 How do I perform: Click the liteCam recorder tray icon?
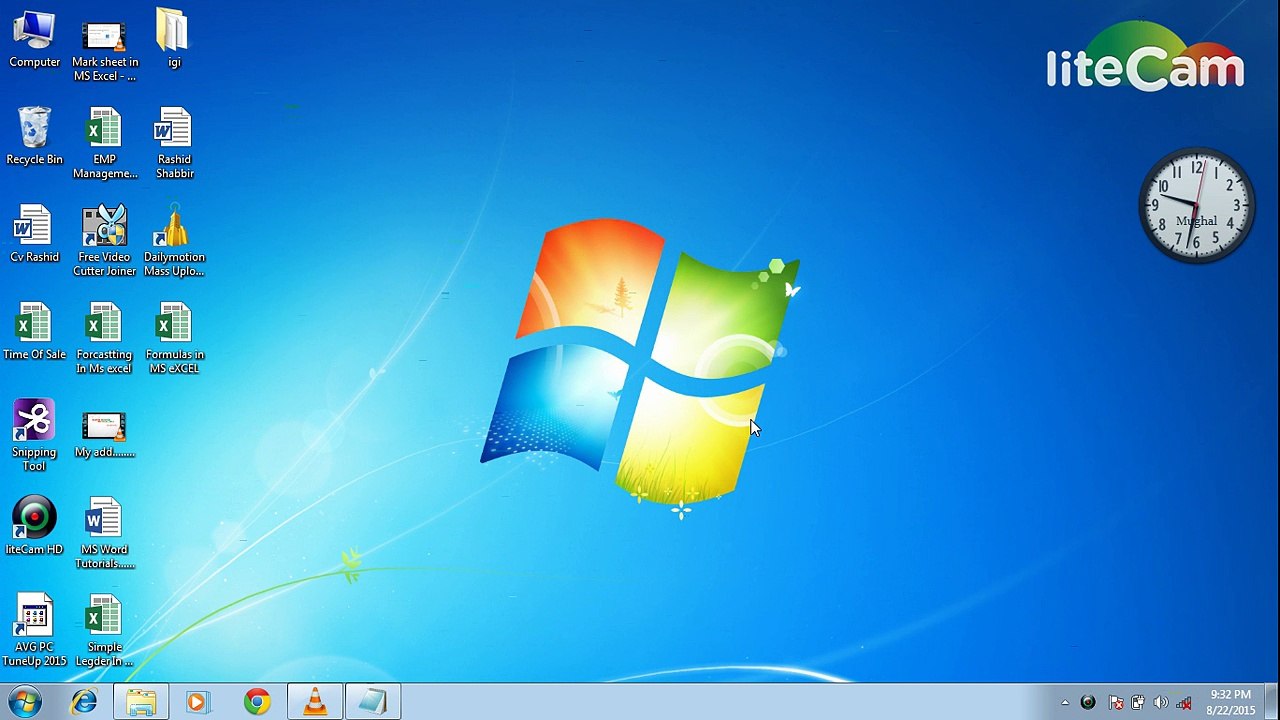click(1088, 703)
